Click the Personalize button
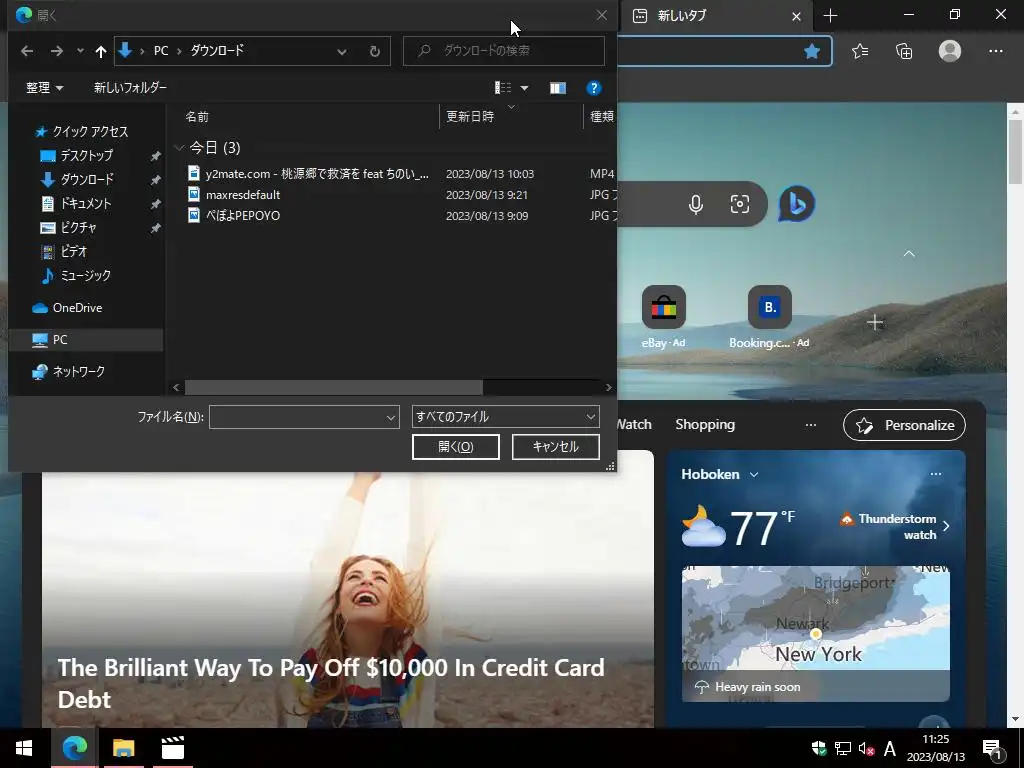This screenshot has height=768, width=1024. (x=904, y=425)
